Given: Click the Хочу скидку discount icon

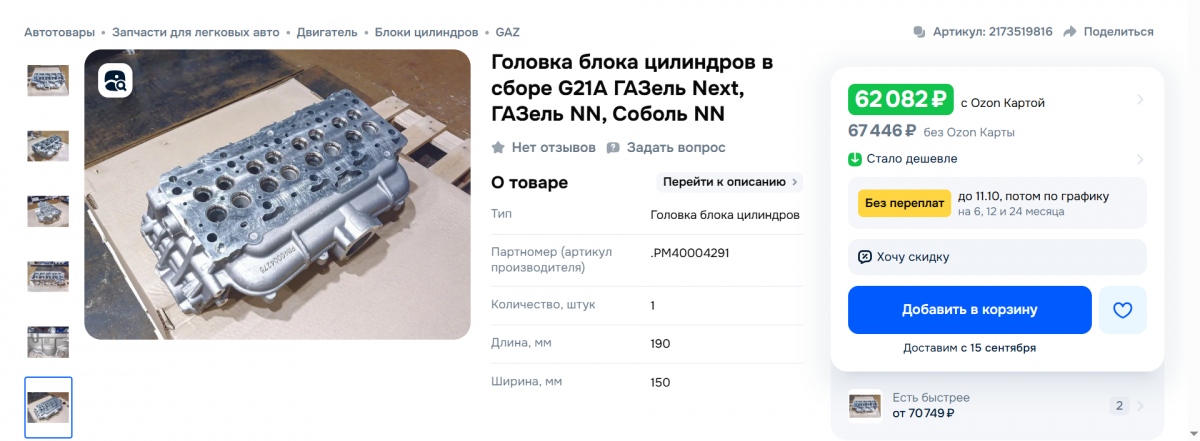Looking at the screenshot, I should [865, 257].
